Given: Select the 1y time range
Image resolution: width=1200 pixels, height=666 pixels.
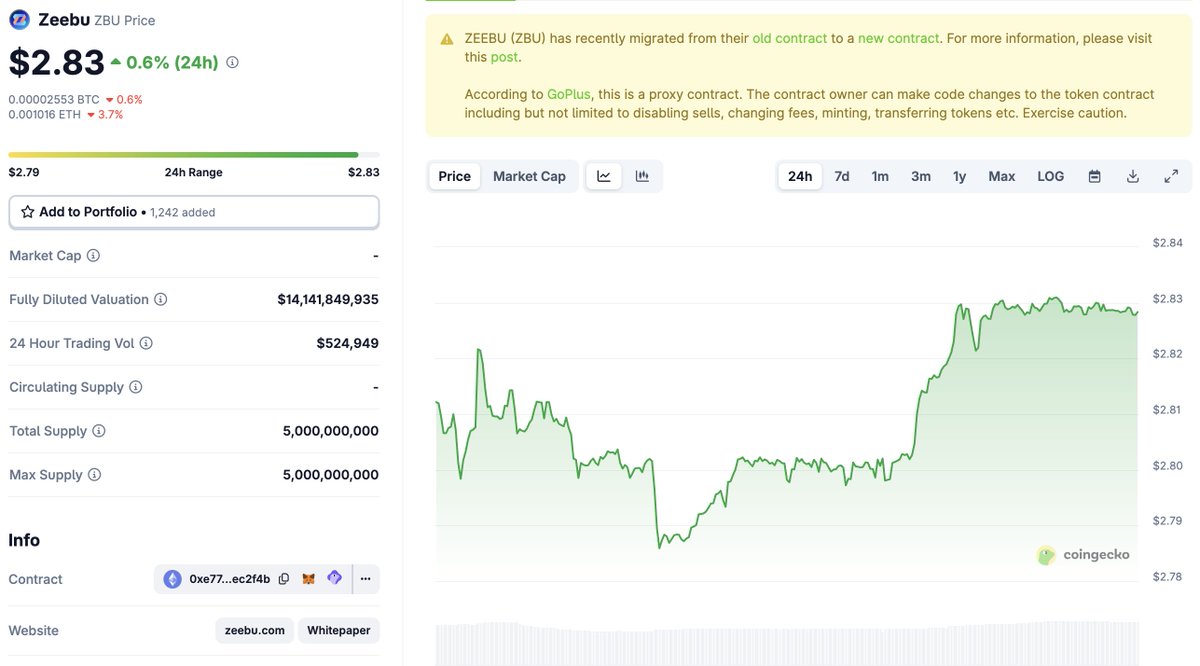Looking at the screenshot, I should (x=960, y=176).
